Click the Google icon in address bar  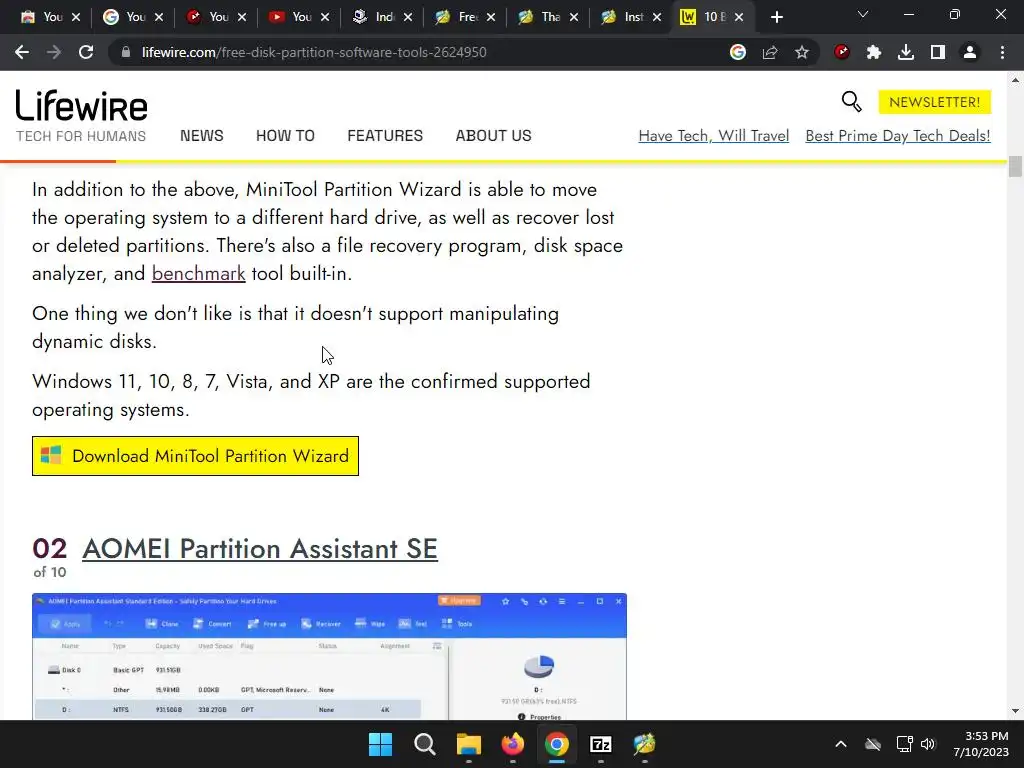(x=738, y=52)
